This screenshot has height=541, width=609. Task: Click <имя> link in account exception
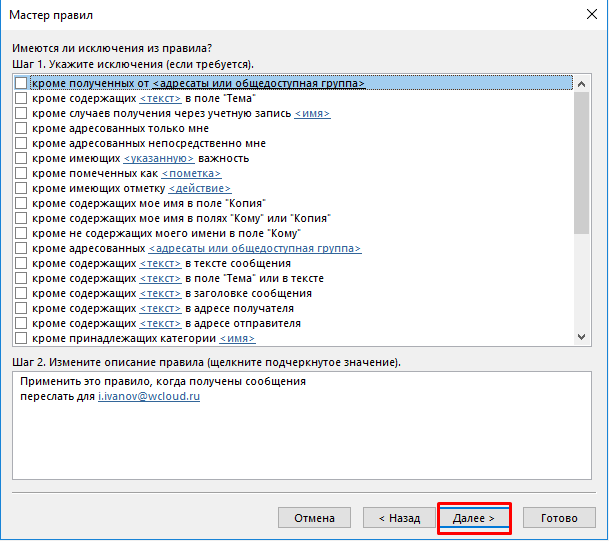click(x=311, y=114)
